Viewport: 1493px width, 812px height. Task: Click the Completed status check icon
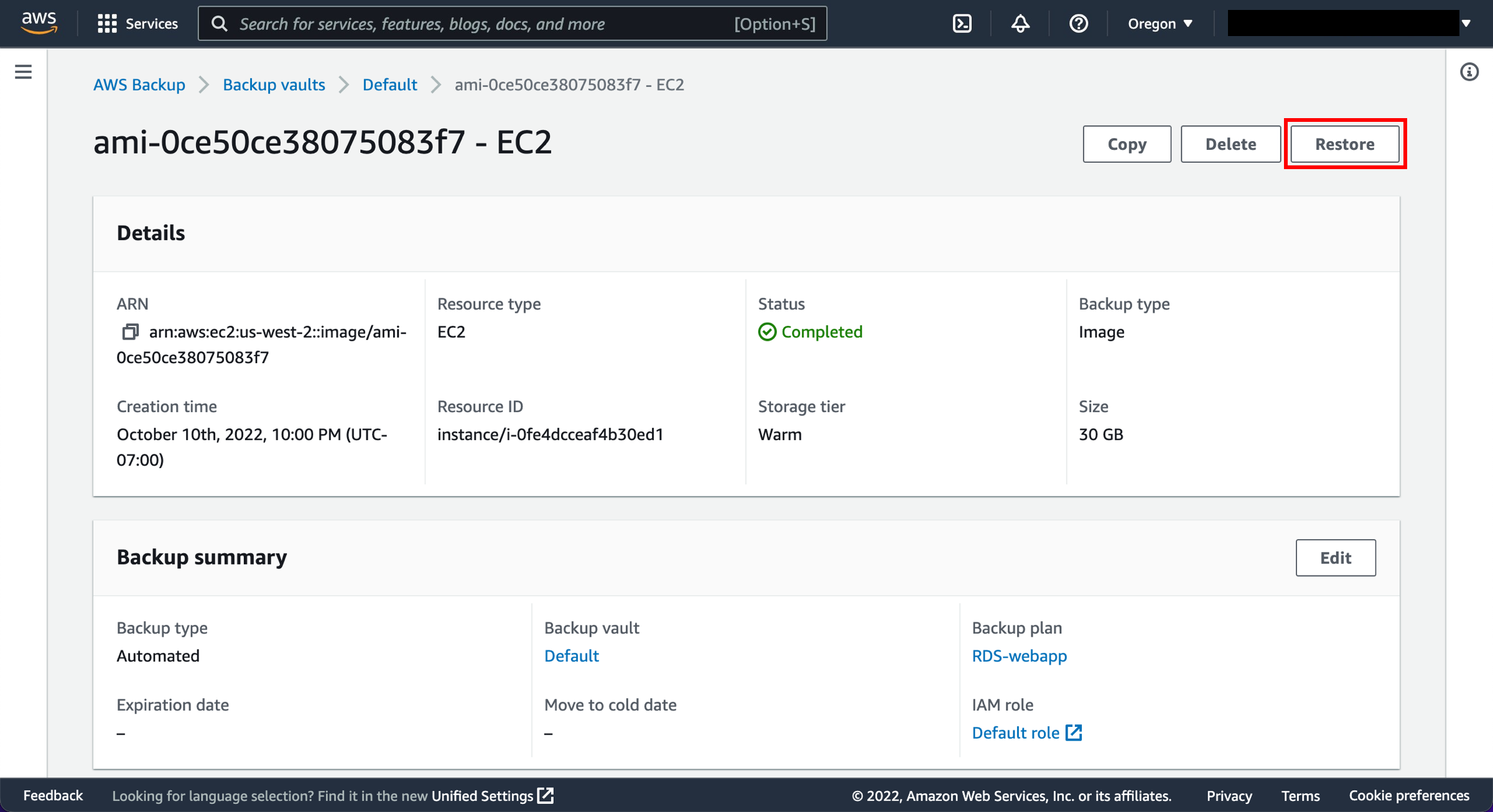[x=767, y=332]
